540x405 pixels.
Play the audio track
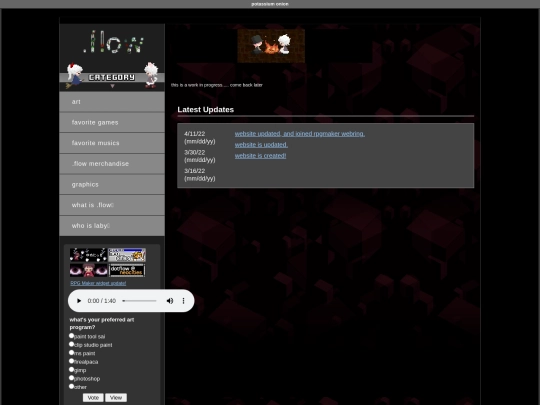coord(79,301)
